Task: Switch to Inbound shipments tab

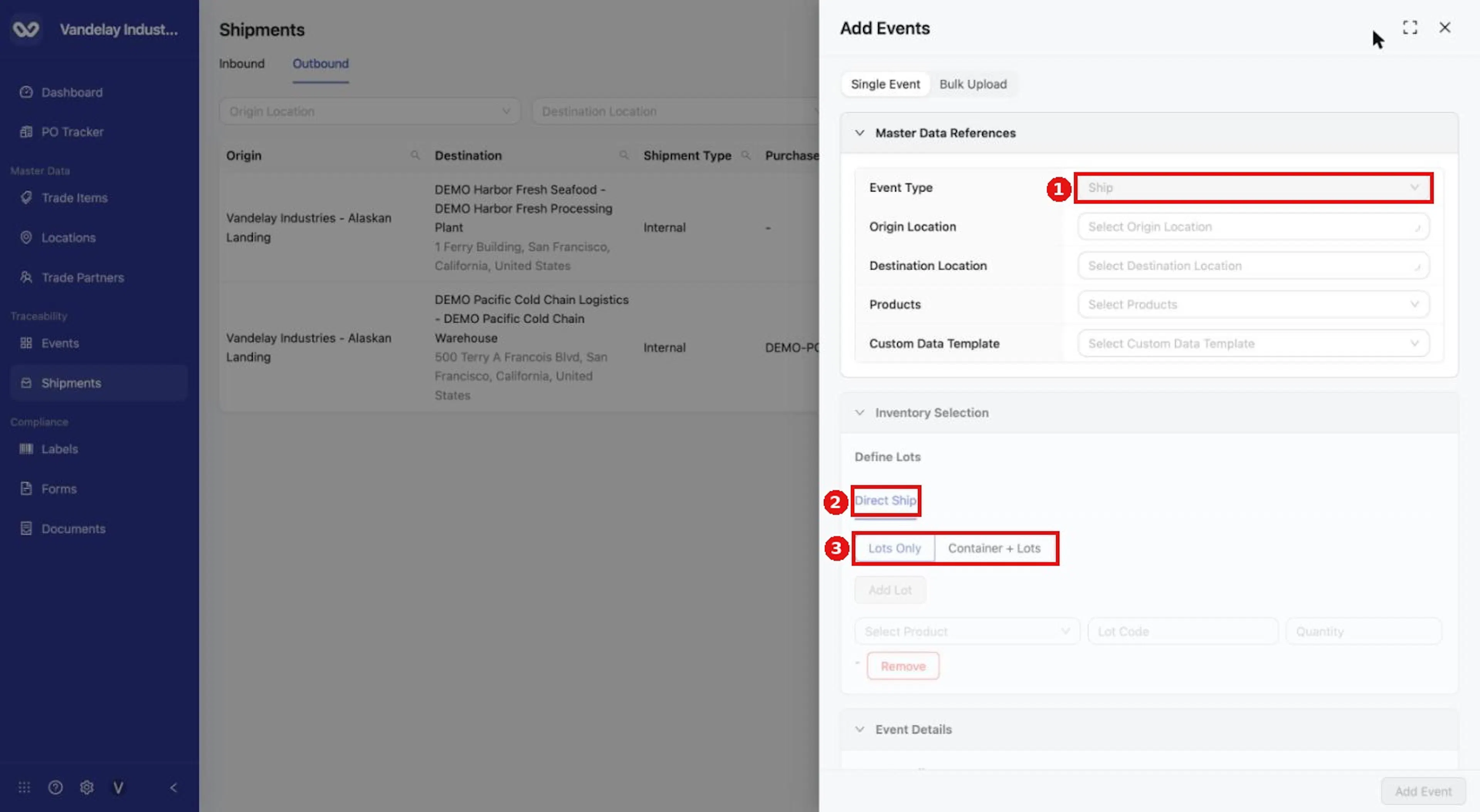Action: [x=241, y=63]
